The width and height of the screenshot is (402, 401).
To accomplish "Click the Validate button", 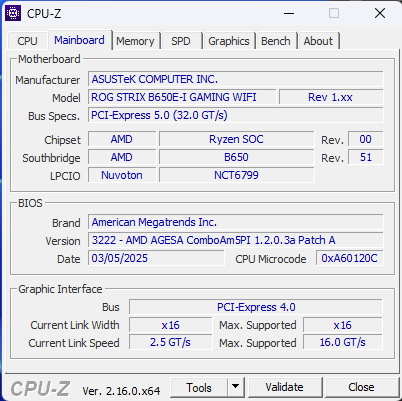I will [x=284, y=387].
